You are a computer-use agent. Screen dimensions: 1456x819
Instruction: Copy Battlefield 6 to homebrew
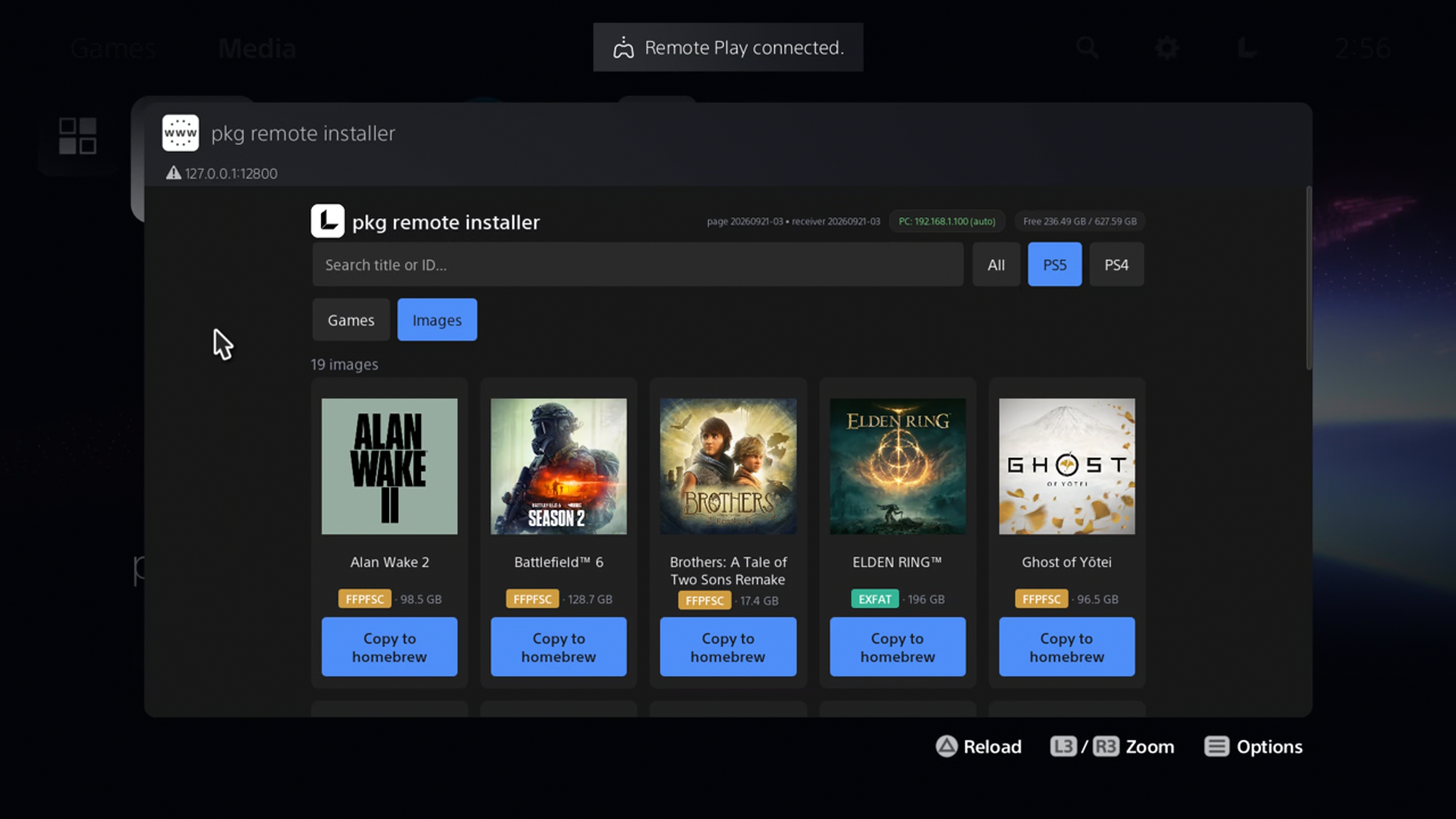pos(558,647)
